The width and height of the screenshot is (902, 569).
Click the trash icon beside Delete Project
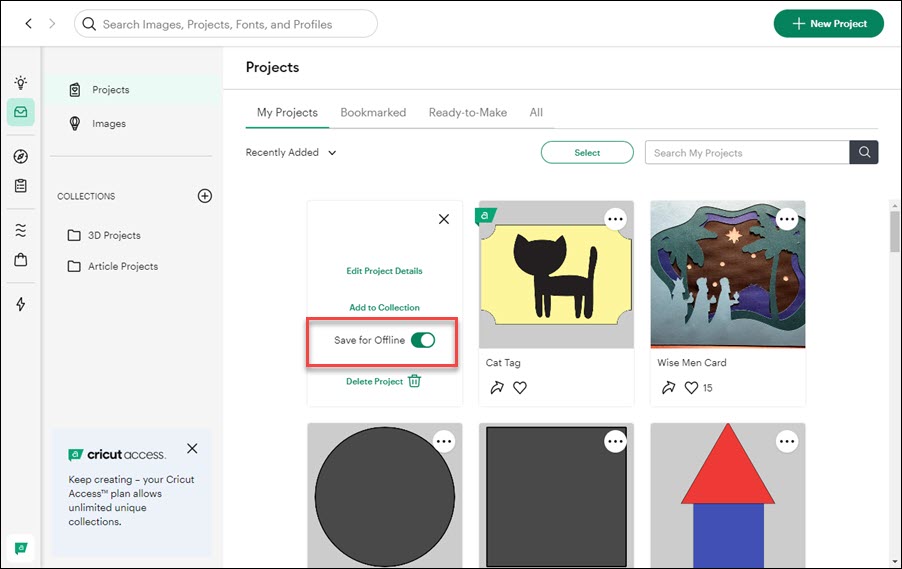click(x=414, y=381)
